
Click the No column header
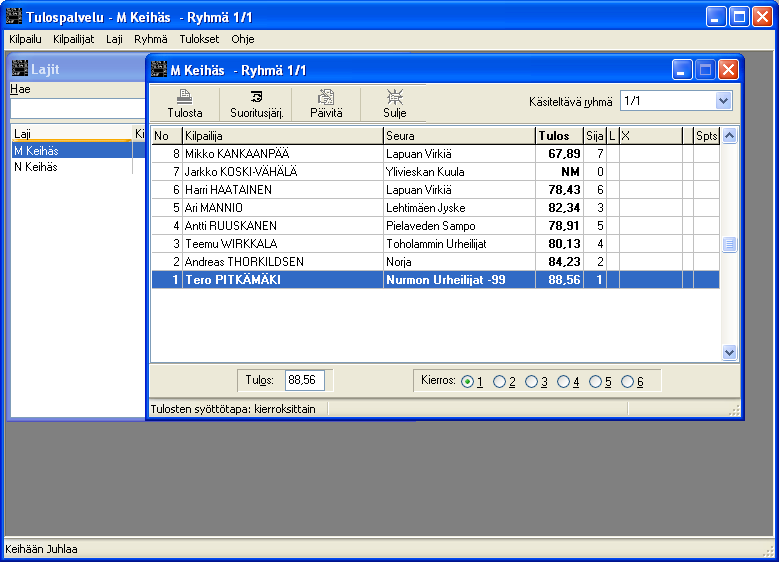(167, 136)
